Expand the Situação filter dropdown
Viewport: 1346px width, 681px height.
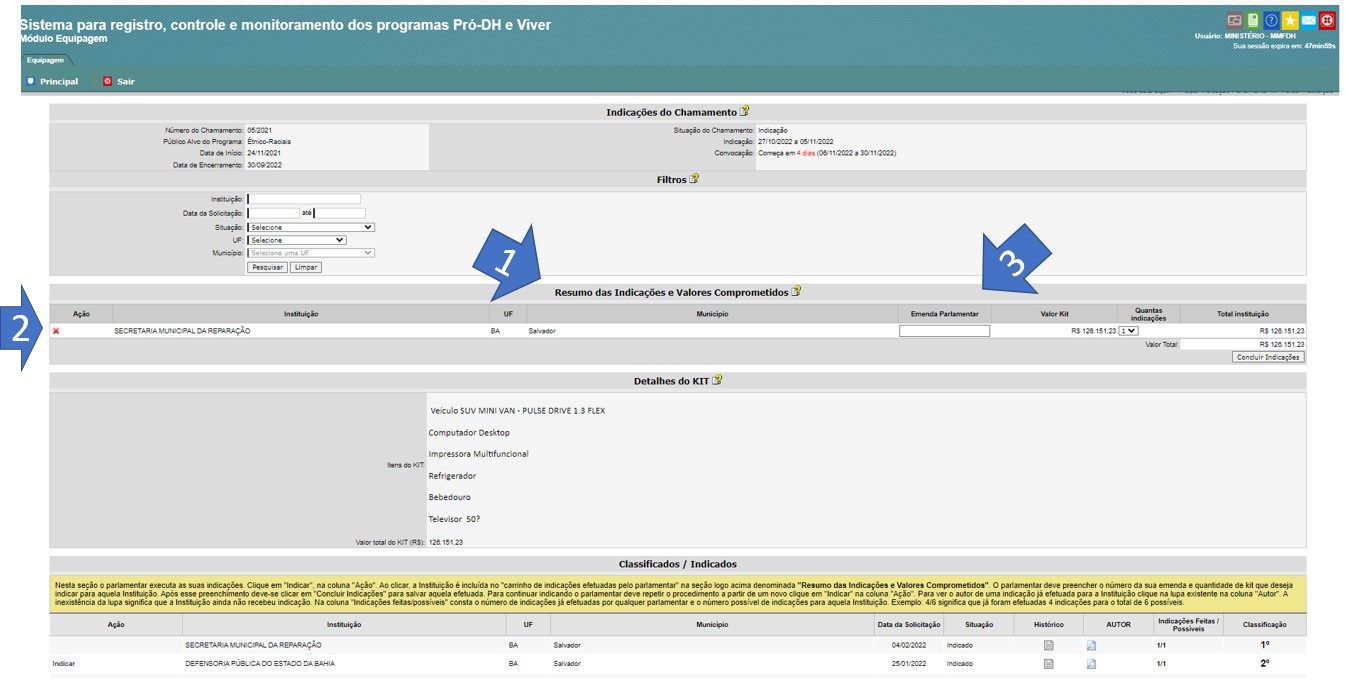tap(311, 227)
